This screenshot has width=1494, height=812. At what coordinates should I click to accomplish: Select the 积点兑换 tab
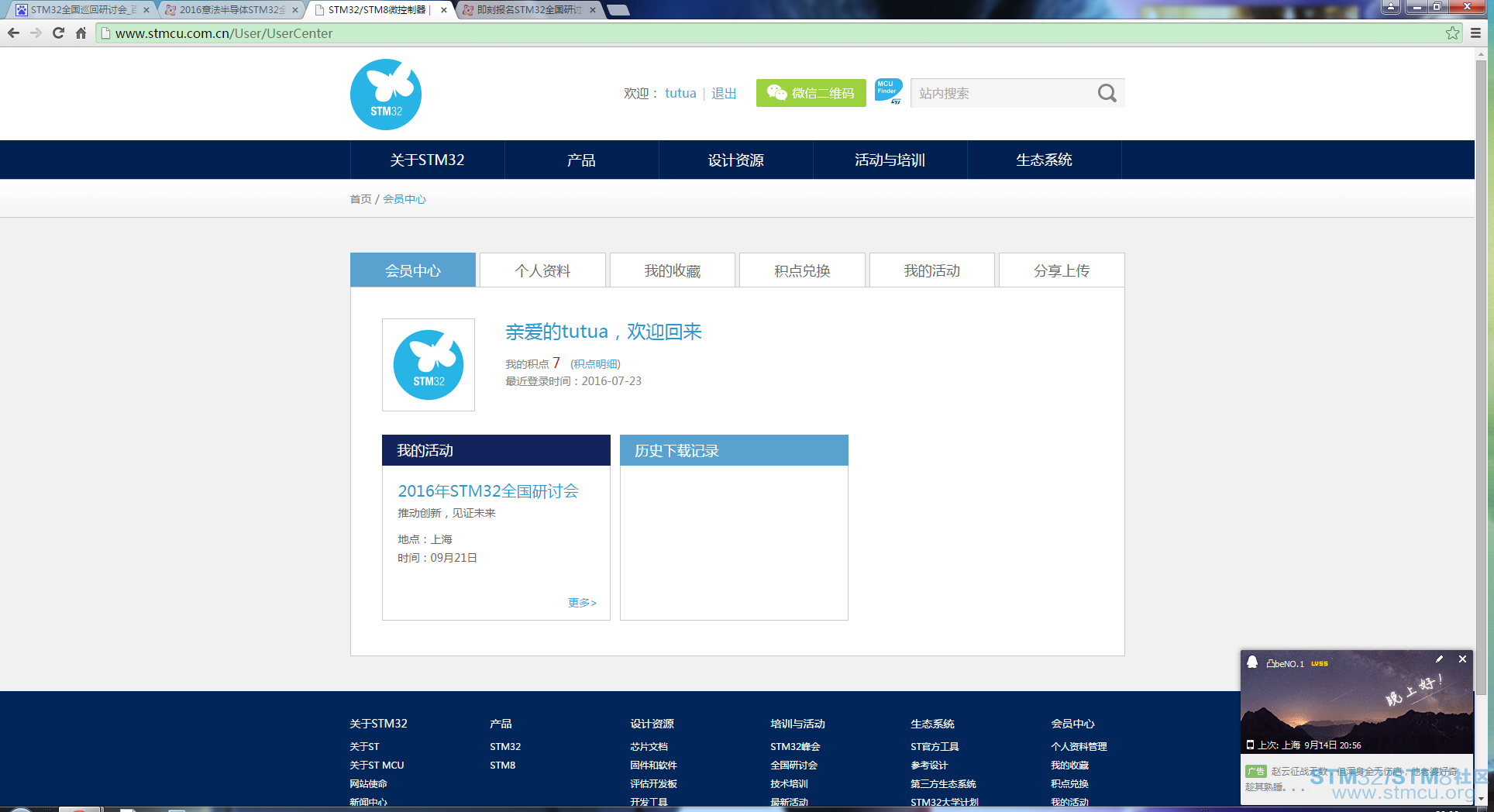pos(802,270)
